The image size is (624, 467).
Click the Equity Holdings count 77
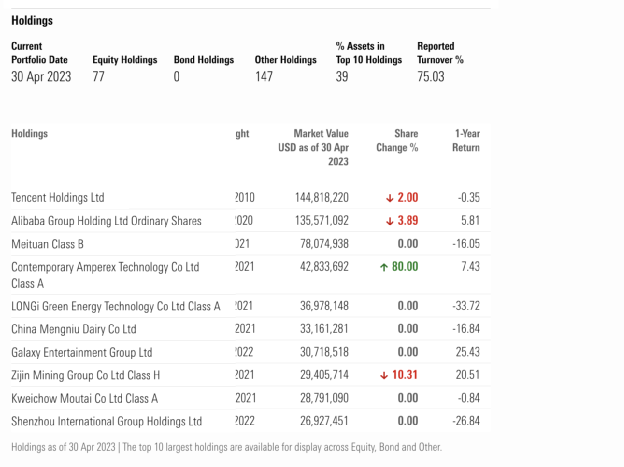[98, 77]
